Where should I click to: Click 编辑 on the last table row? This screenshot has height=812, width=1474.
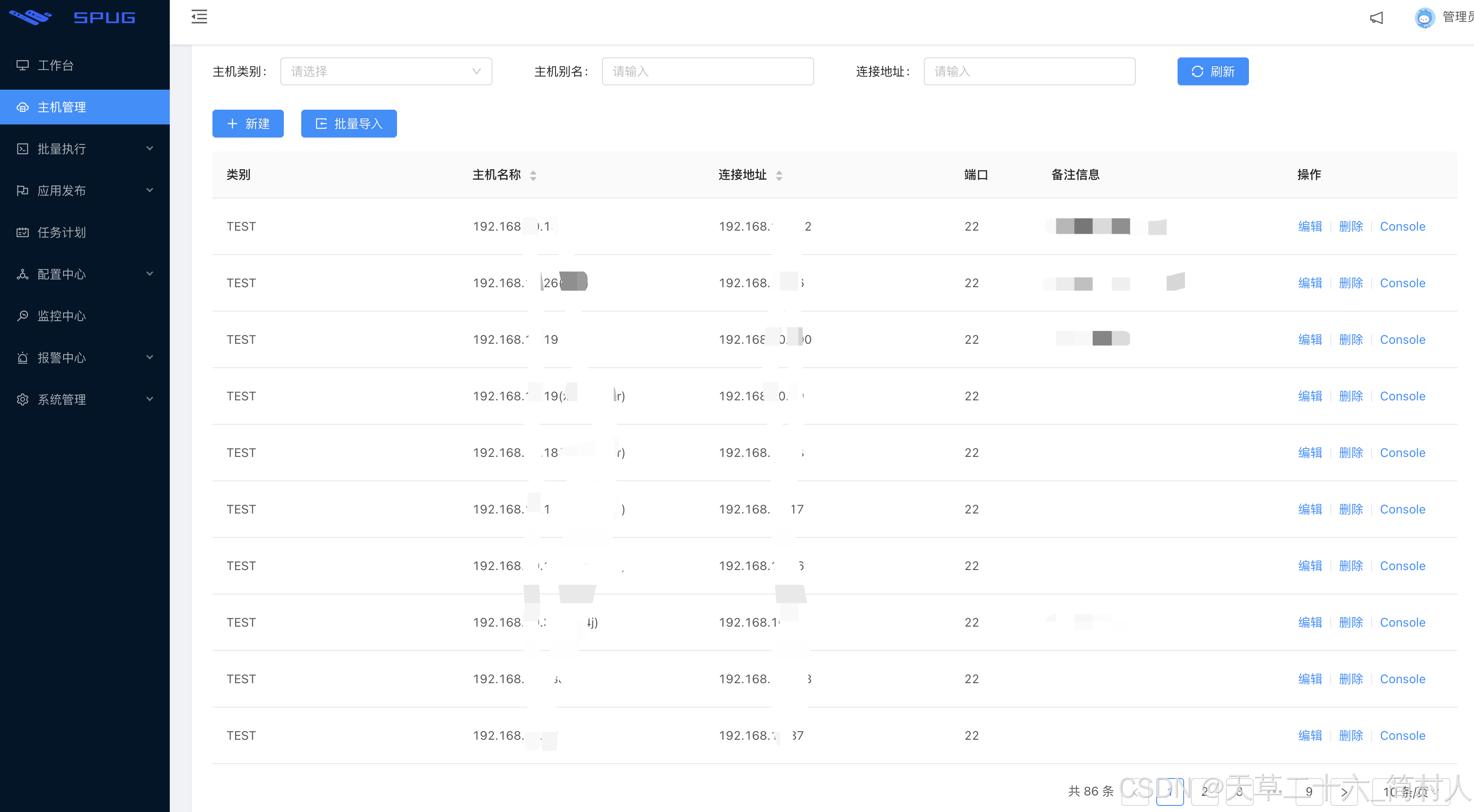point(1310,735)
